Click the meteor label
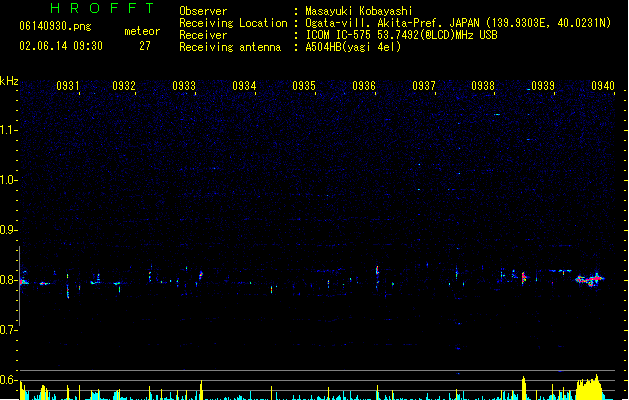Viewport: 629px width, 400px height. point(142,31)
